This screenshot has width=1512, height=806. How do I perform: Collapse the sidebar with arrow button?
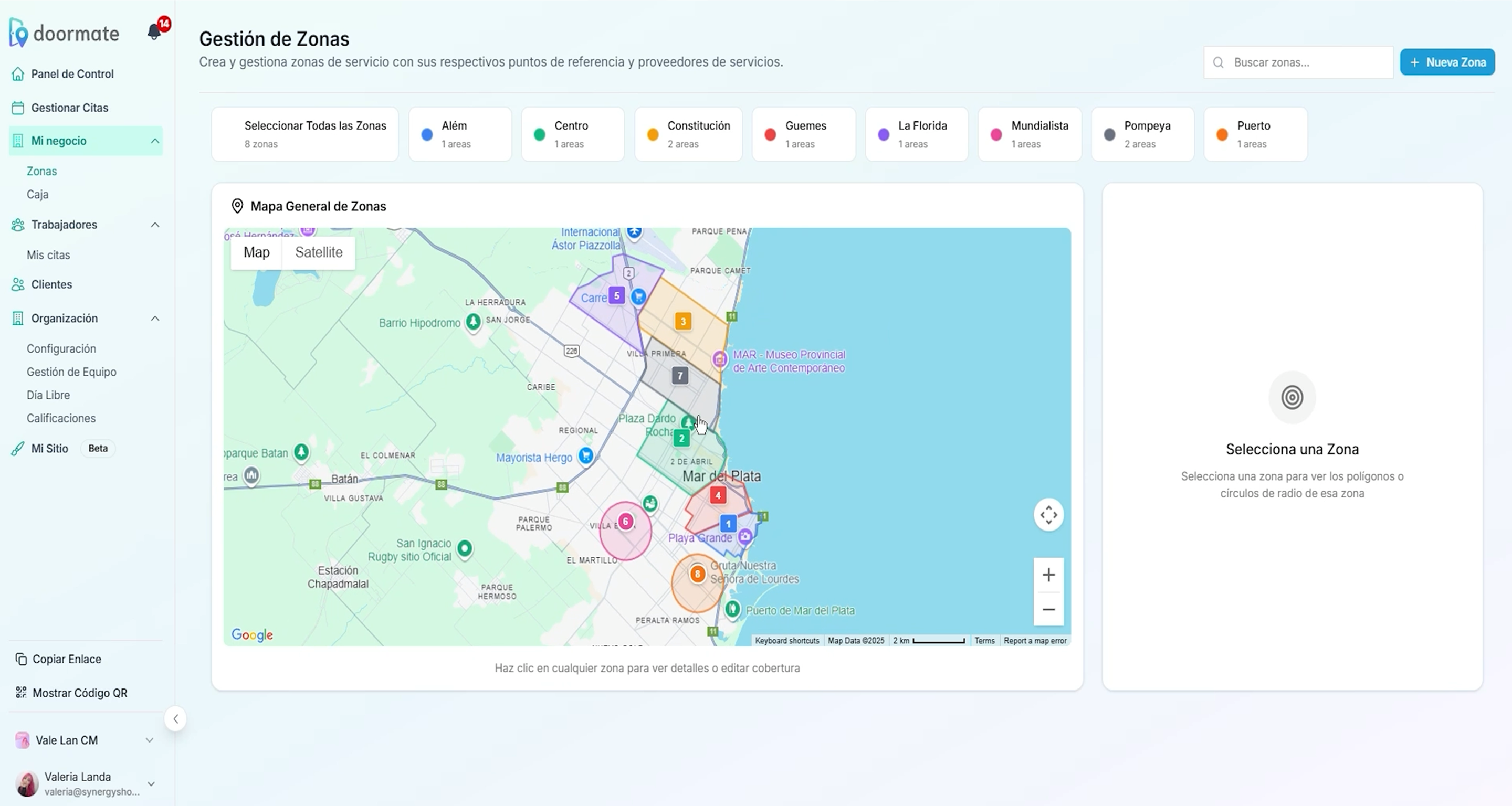(175, 718)
